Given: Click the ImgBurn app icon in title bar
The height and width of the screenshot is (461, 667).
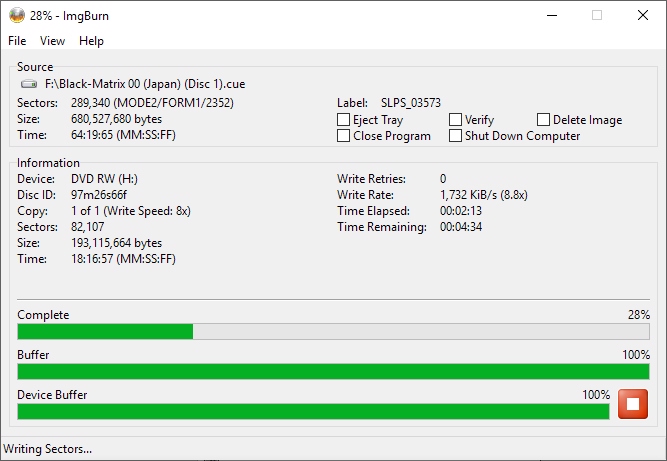Looking at the screenshot, I should (x=17, y=15).
